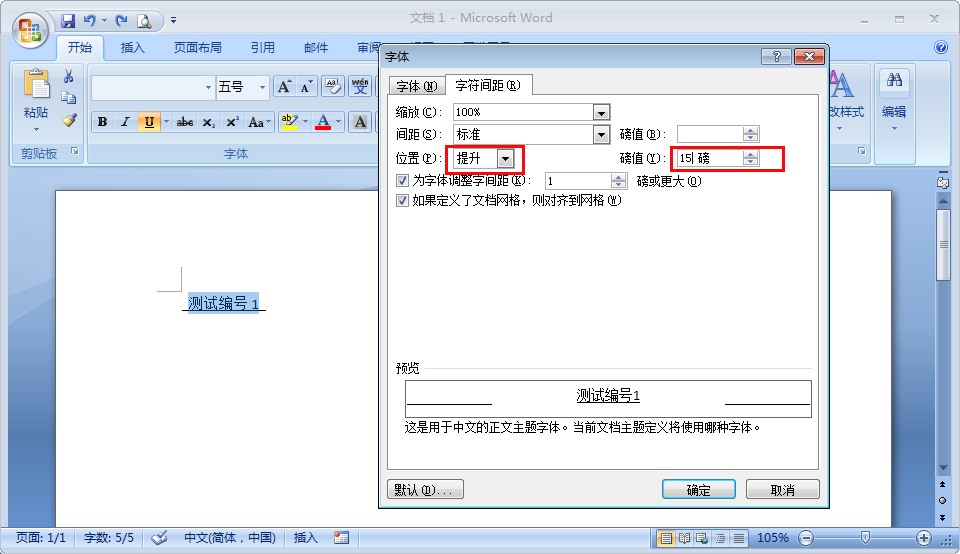Open the 页面布局 ribbon tab
This screenshot has height=554, width=960.
[x=197, y=48]
